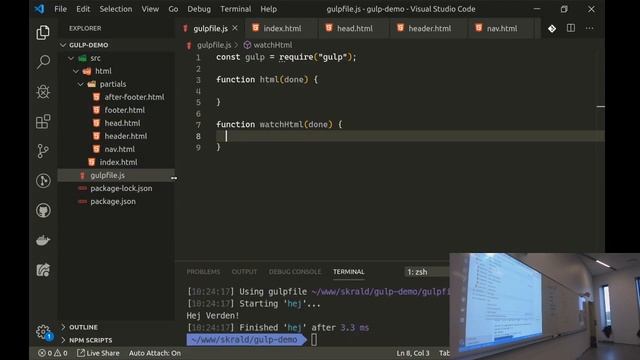
Task: Open the Git Graph circular icon
Action: pos(43,180)
